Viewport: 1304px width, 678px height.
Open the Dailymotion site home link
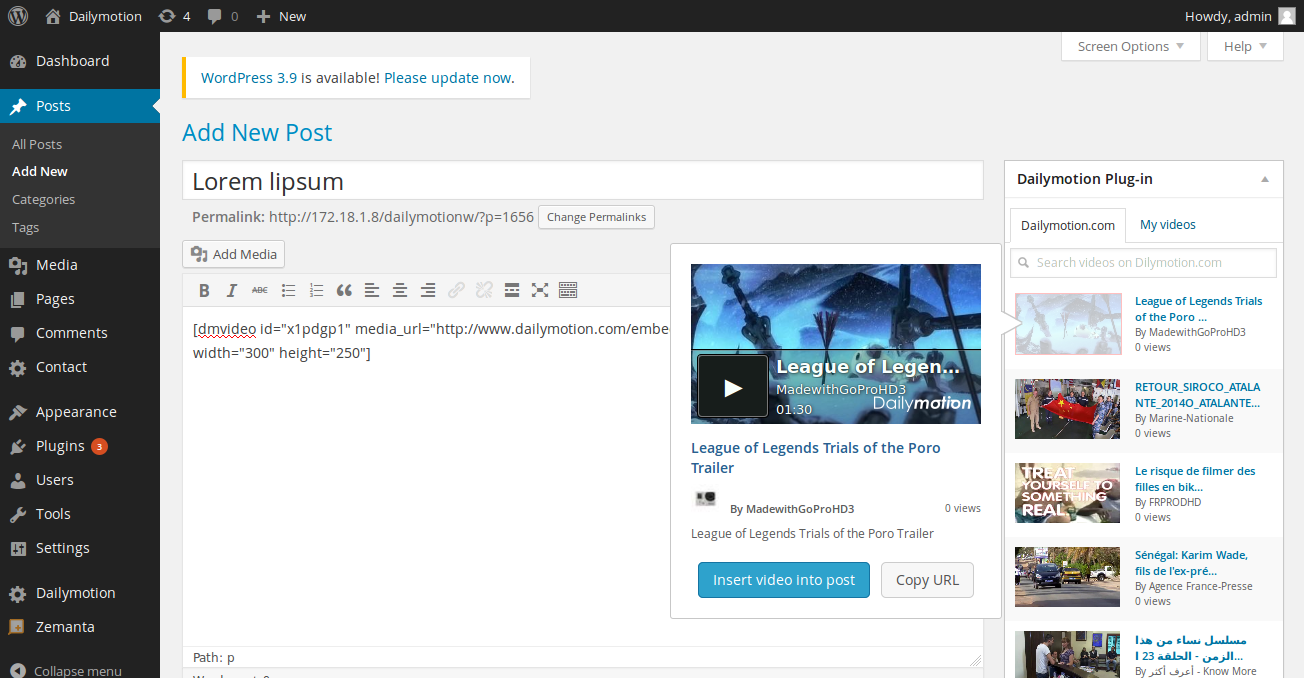[x=94, y=16]
